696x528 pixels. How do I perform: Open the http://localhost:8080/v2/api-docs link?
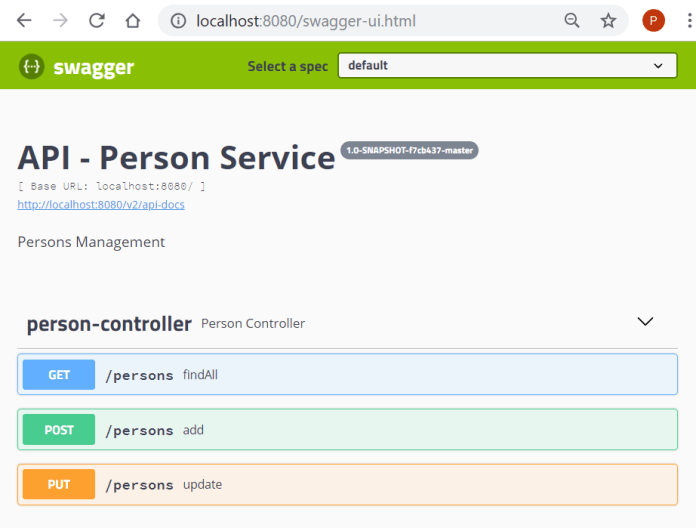(101, 205)
